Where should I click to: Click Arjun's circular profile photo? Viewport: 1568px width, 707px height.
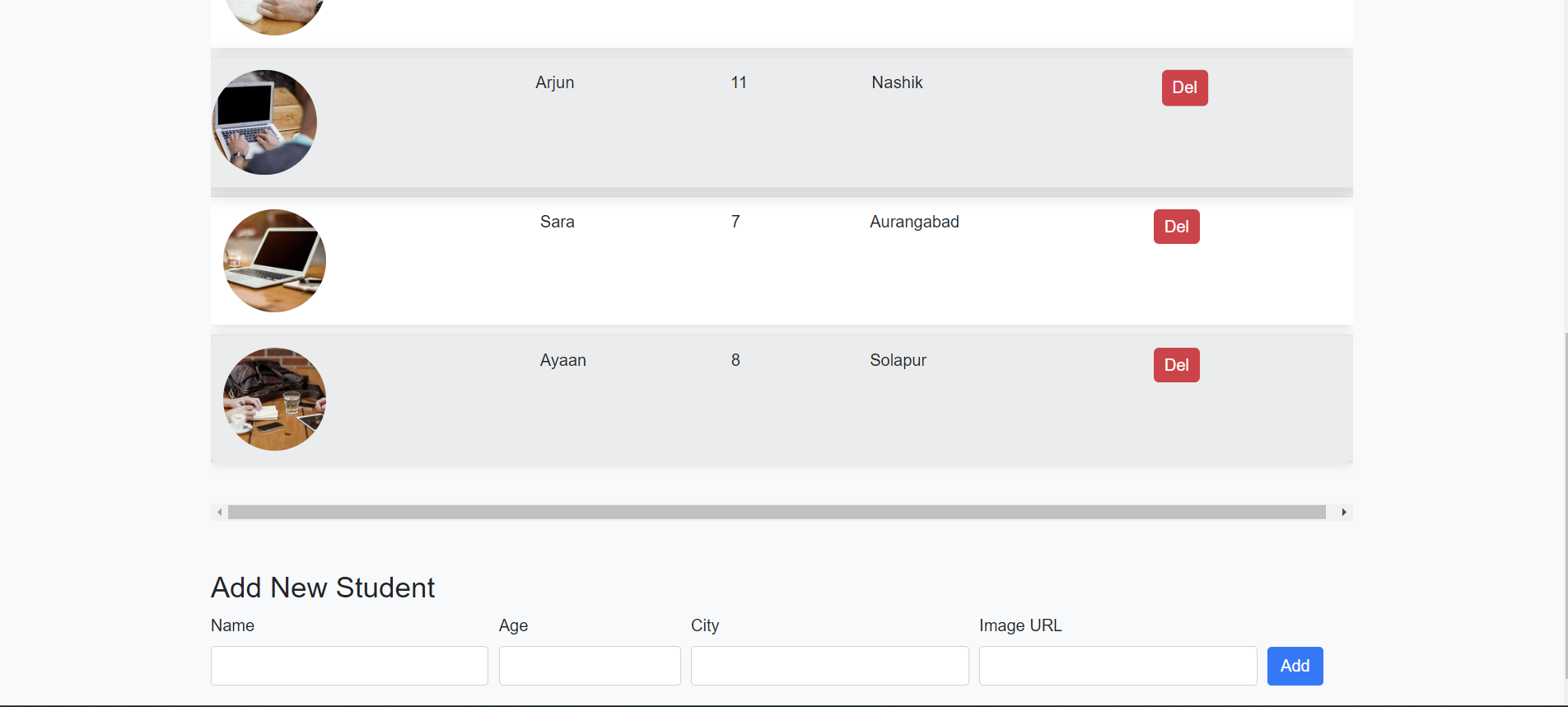(264, 122)
